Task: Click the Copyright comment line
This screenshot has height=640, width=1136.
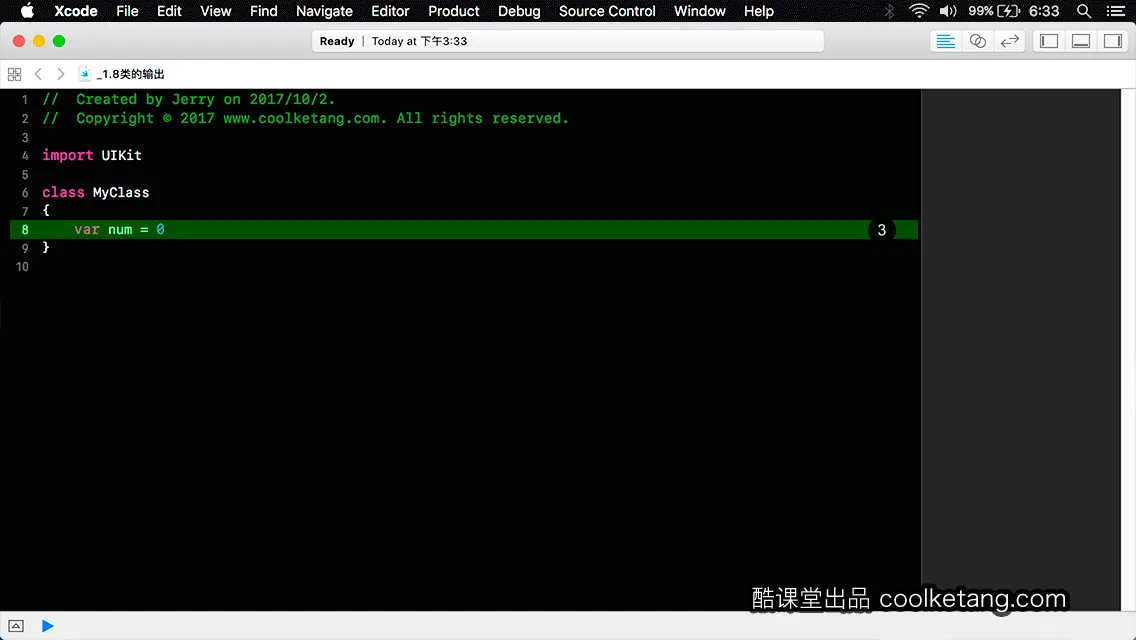Action: pos(306,118)
